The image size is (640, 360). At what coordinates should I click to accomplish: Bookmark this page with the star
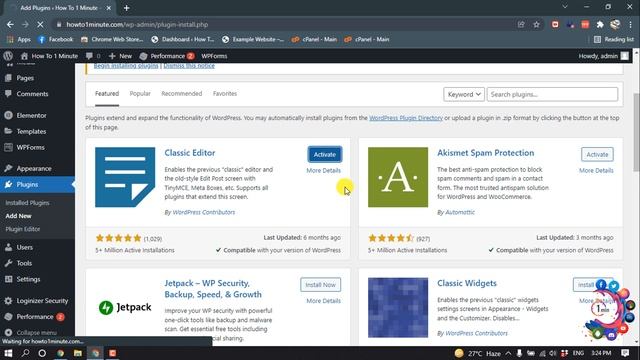coord(536,24)
